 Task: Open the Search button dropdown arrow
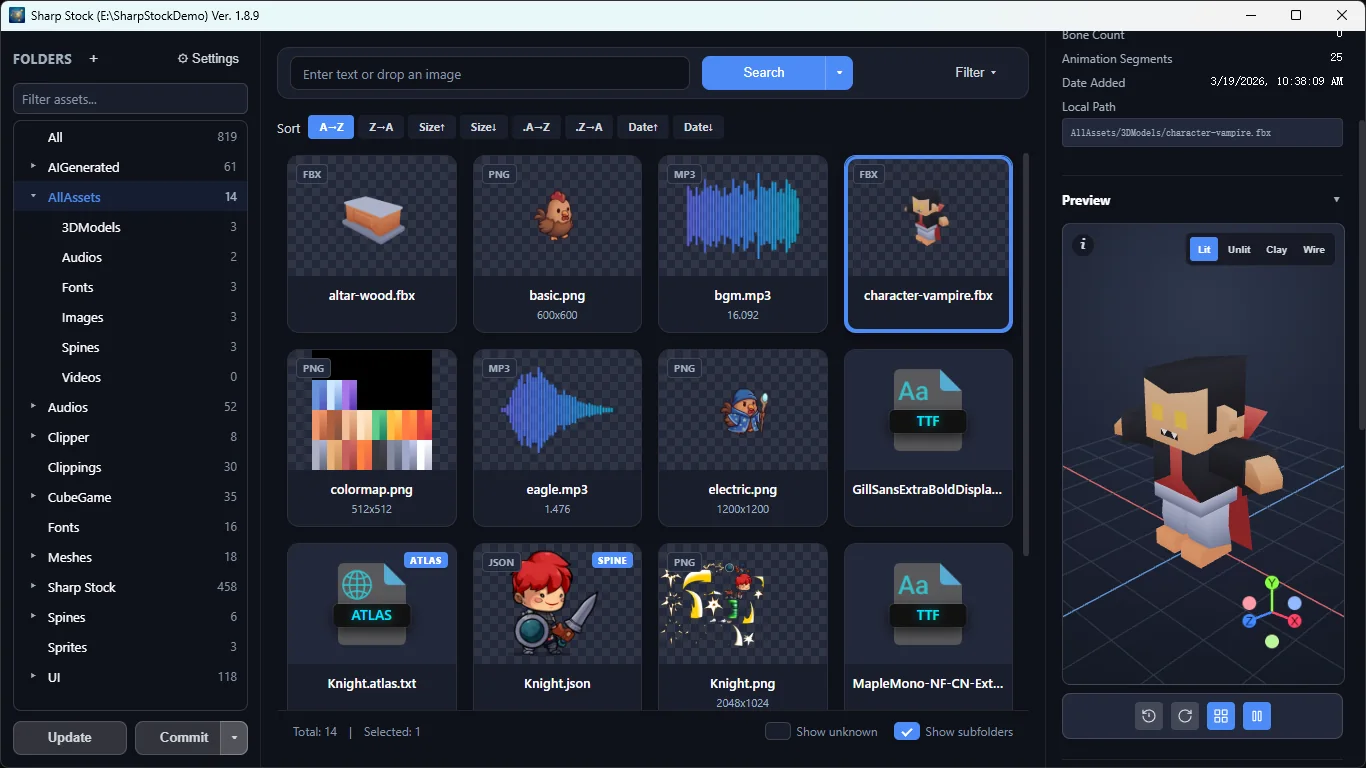[x=839, y=73]
